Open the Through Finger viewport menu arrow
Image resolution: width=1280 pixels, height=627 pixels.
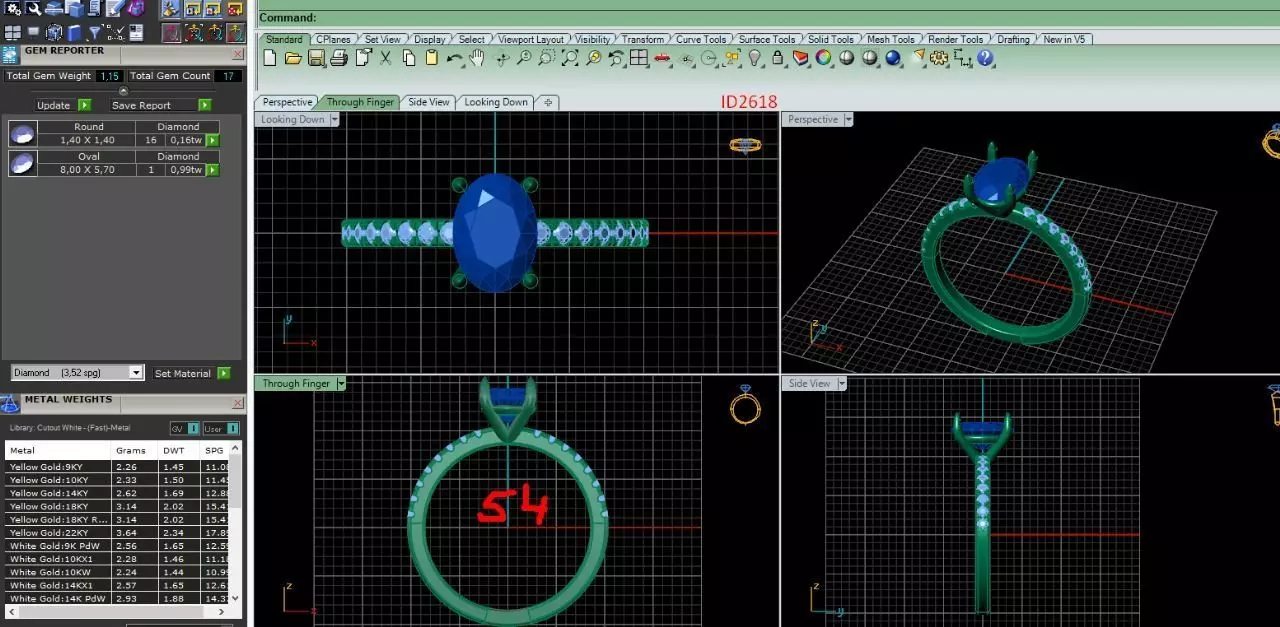click(340, 383)
